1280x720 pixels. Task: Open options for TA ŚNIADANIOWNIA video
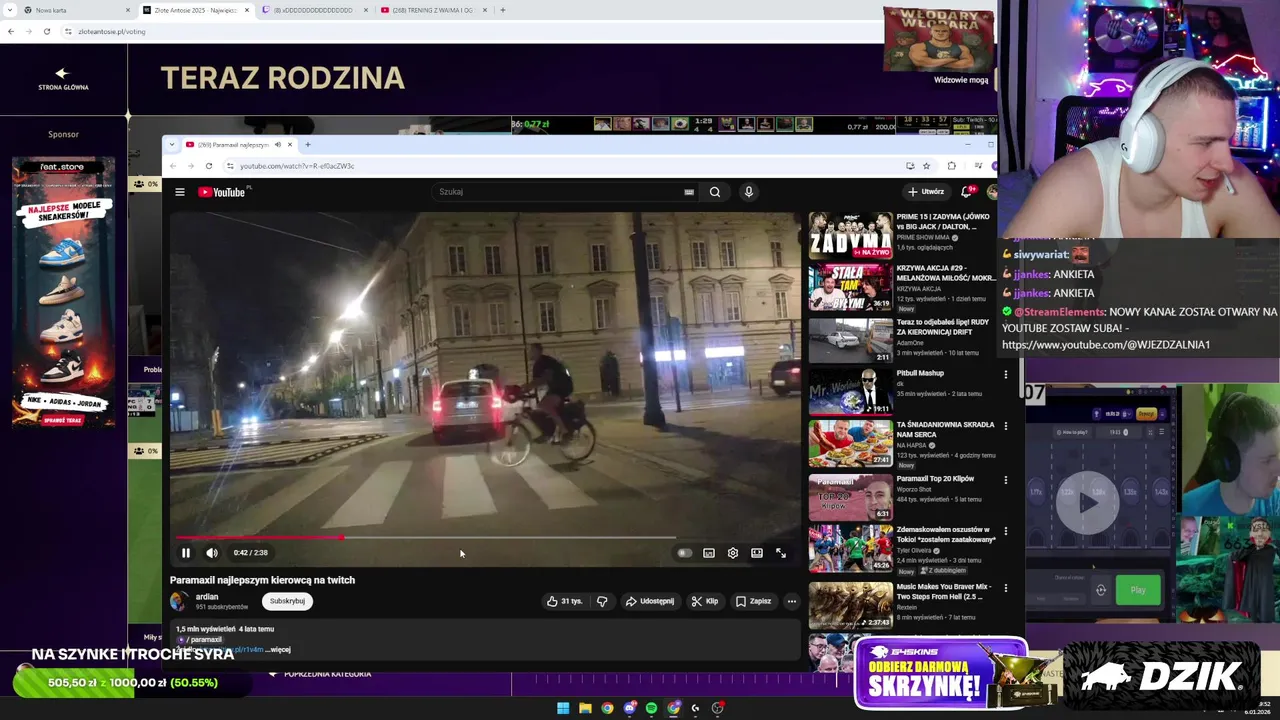click(x=1006, y=426)
